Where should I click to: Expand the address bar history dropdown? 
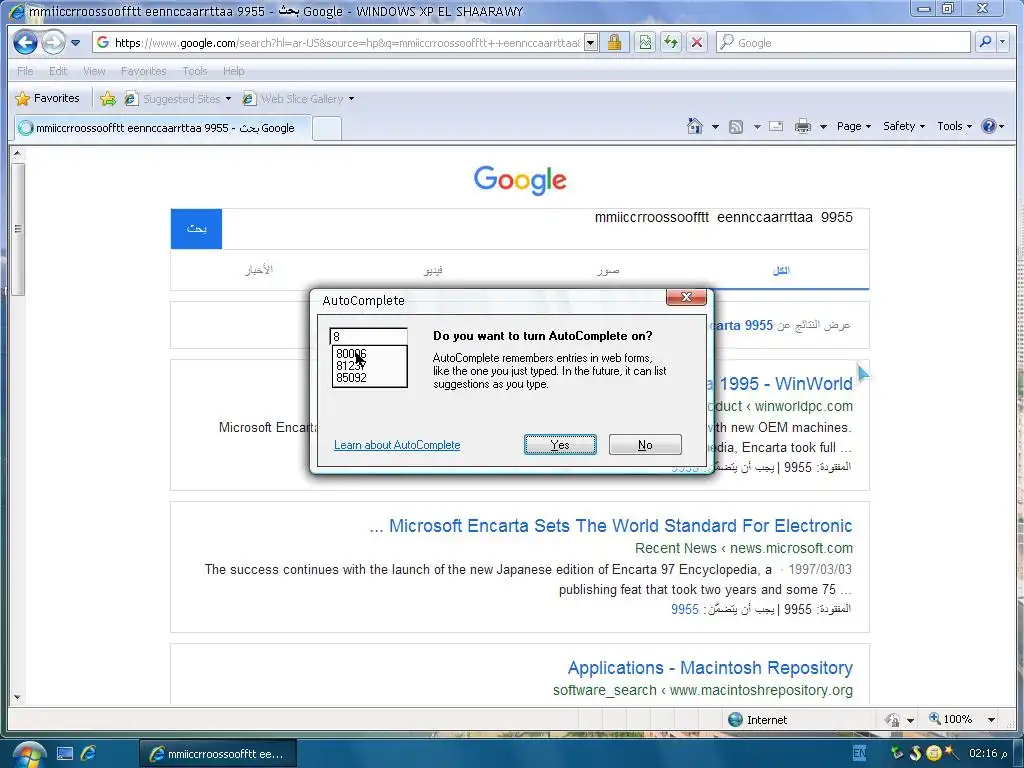590,43
